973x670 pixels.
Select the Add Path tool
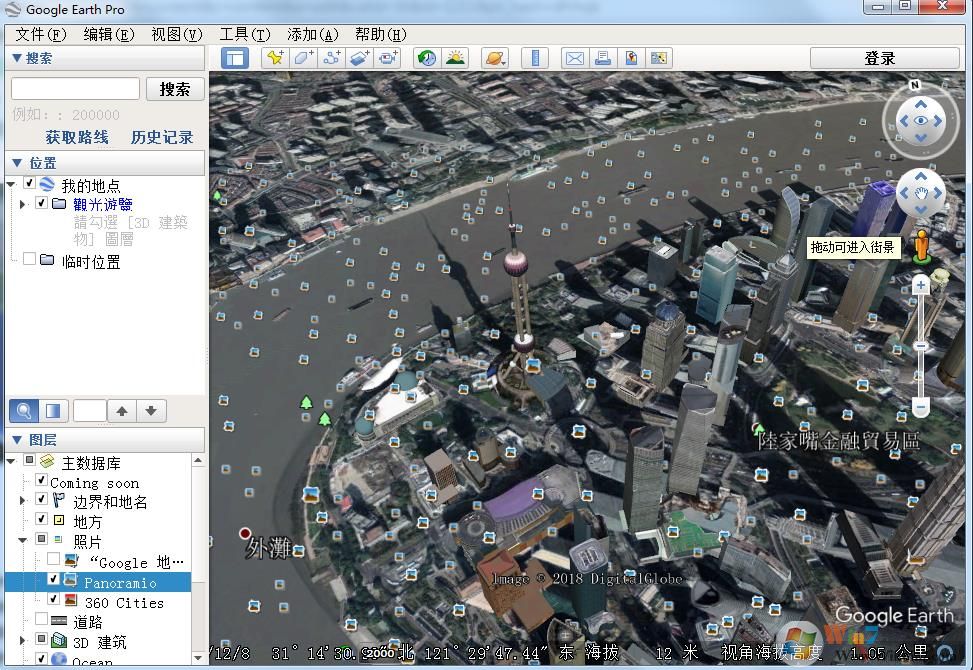point(332,58)
